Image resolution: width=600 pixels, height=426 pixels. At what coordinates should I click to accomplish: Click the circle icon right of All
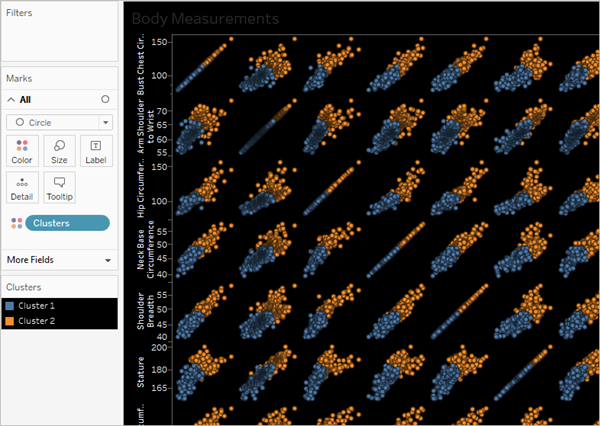(x=105, y=100)
